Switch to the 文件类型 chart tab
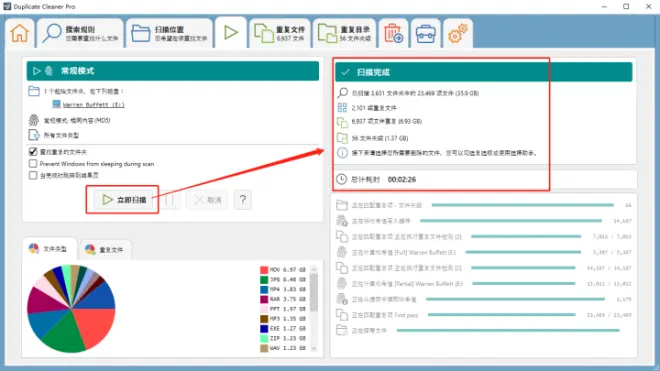Screen dimensions: 660x371 click(49, 249)
